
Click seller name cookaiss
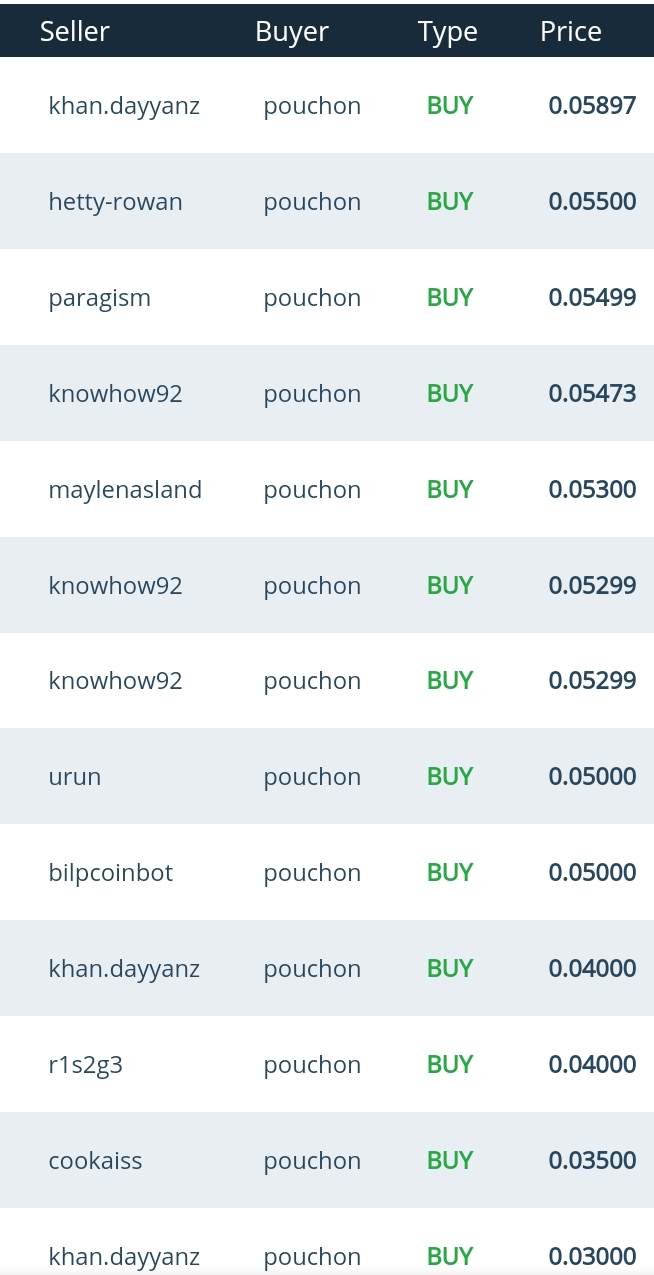95,1161
